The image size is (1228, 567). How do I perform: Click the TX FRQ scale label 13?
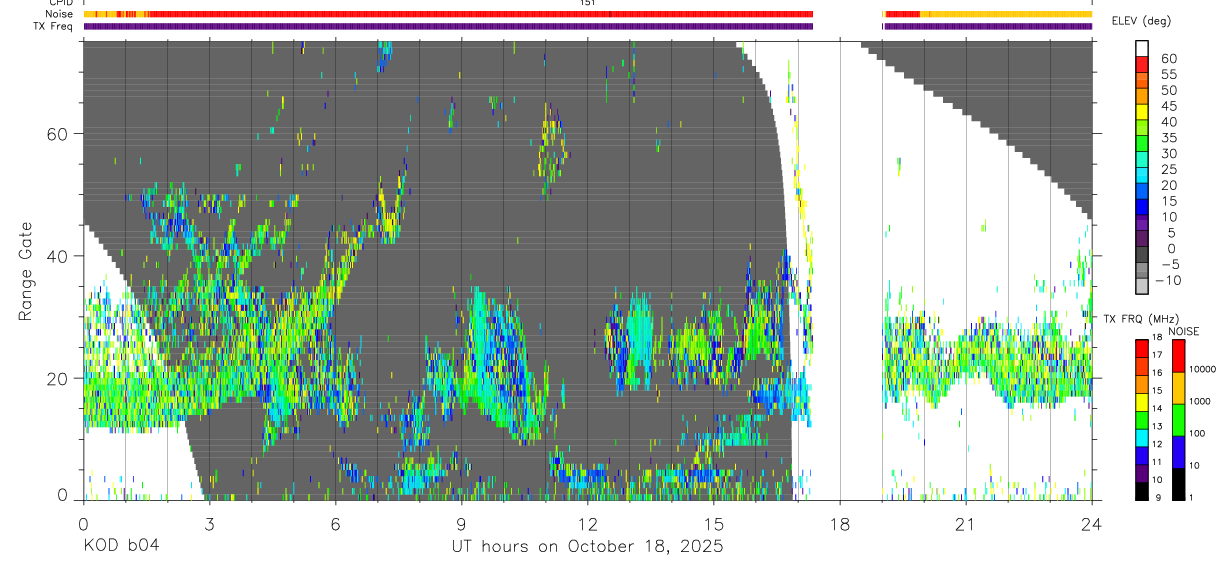click(1158, 427)
